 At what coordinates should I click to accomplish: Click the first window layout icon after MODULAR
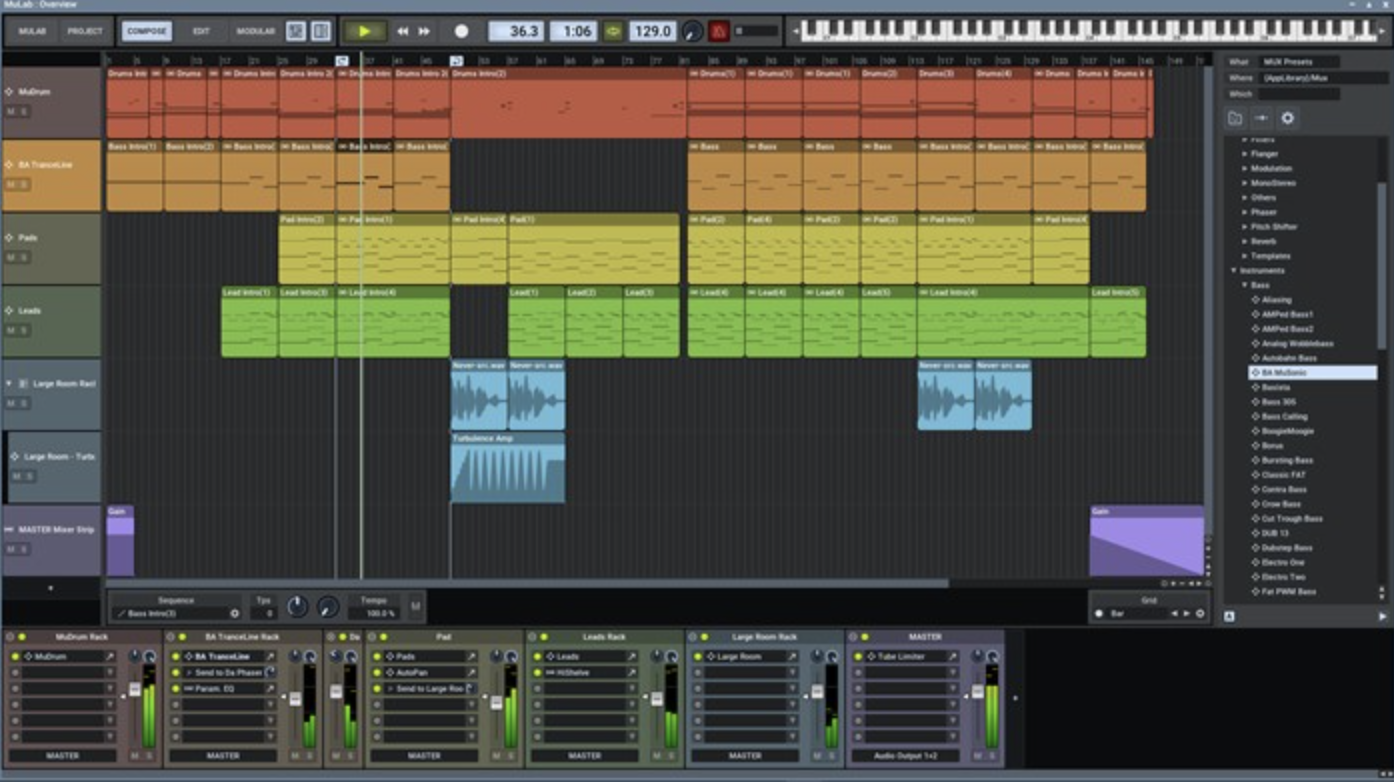(x=296, y=32)
